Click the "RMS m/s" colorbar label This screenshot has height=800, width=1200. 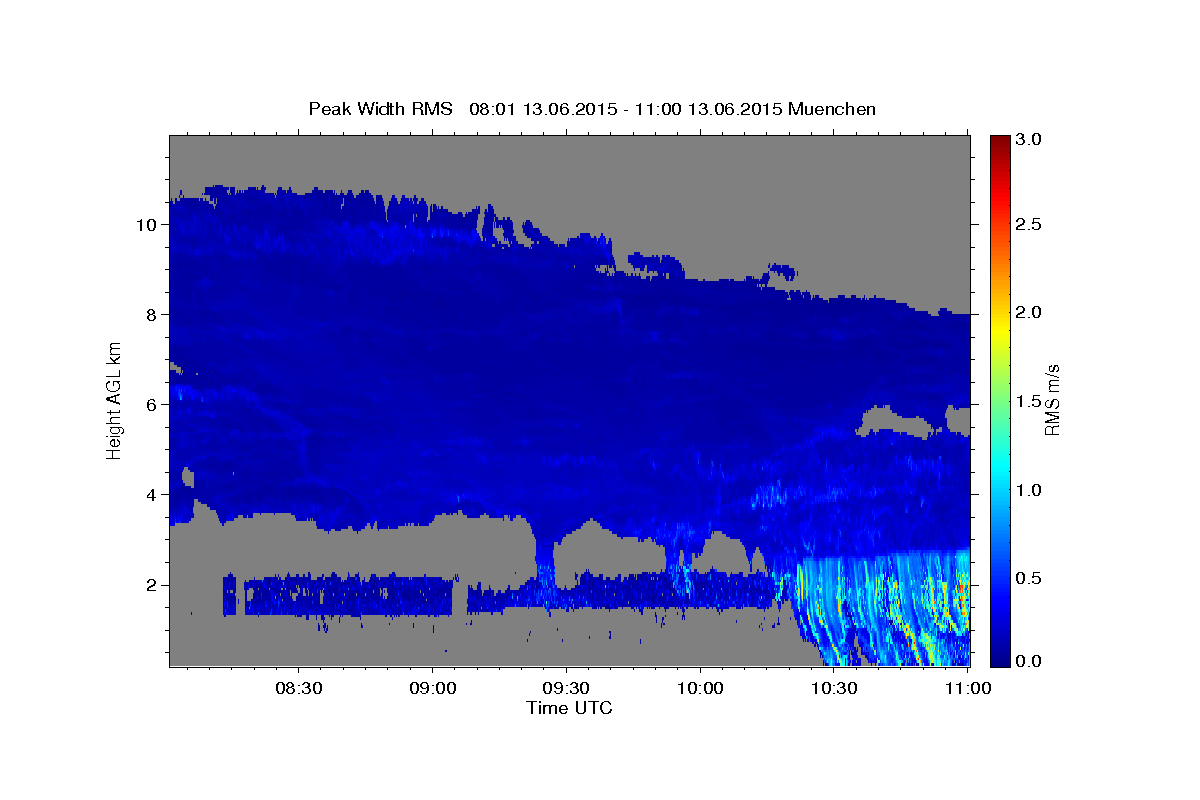pyautogui.click(x=1052, y=400)
